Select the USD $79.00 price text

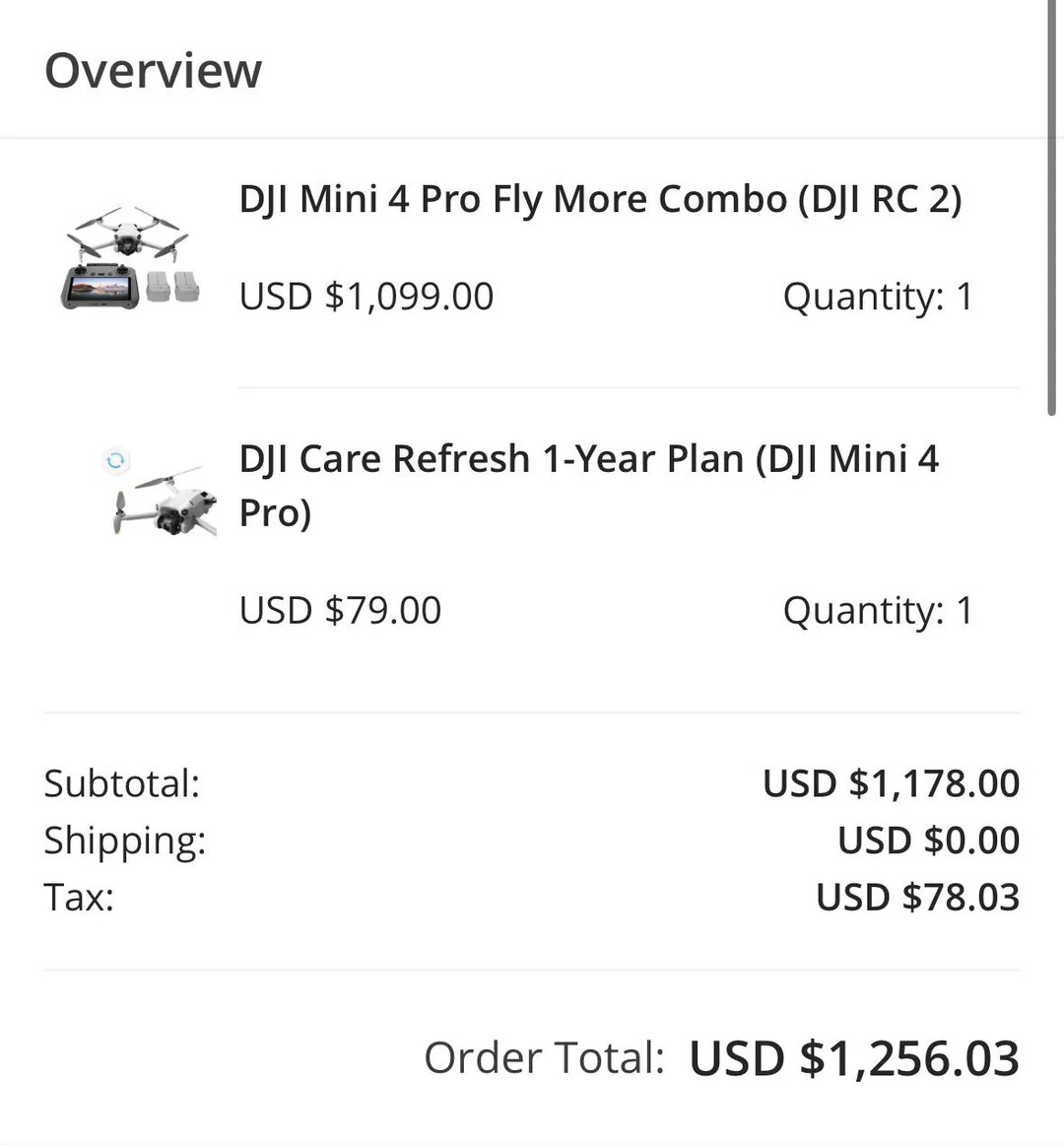[x=340, y=610]
